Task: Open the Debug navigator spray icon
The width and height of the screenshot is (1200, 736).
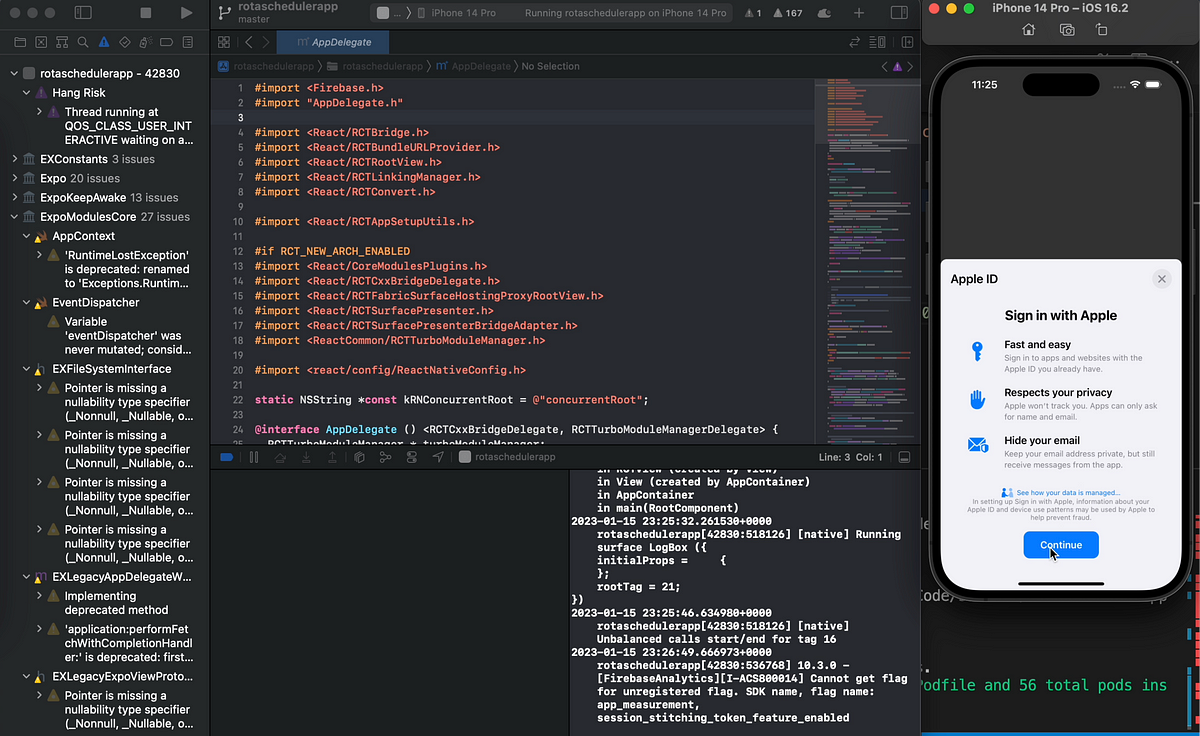Action: (146, 43)
